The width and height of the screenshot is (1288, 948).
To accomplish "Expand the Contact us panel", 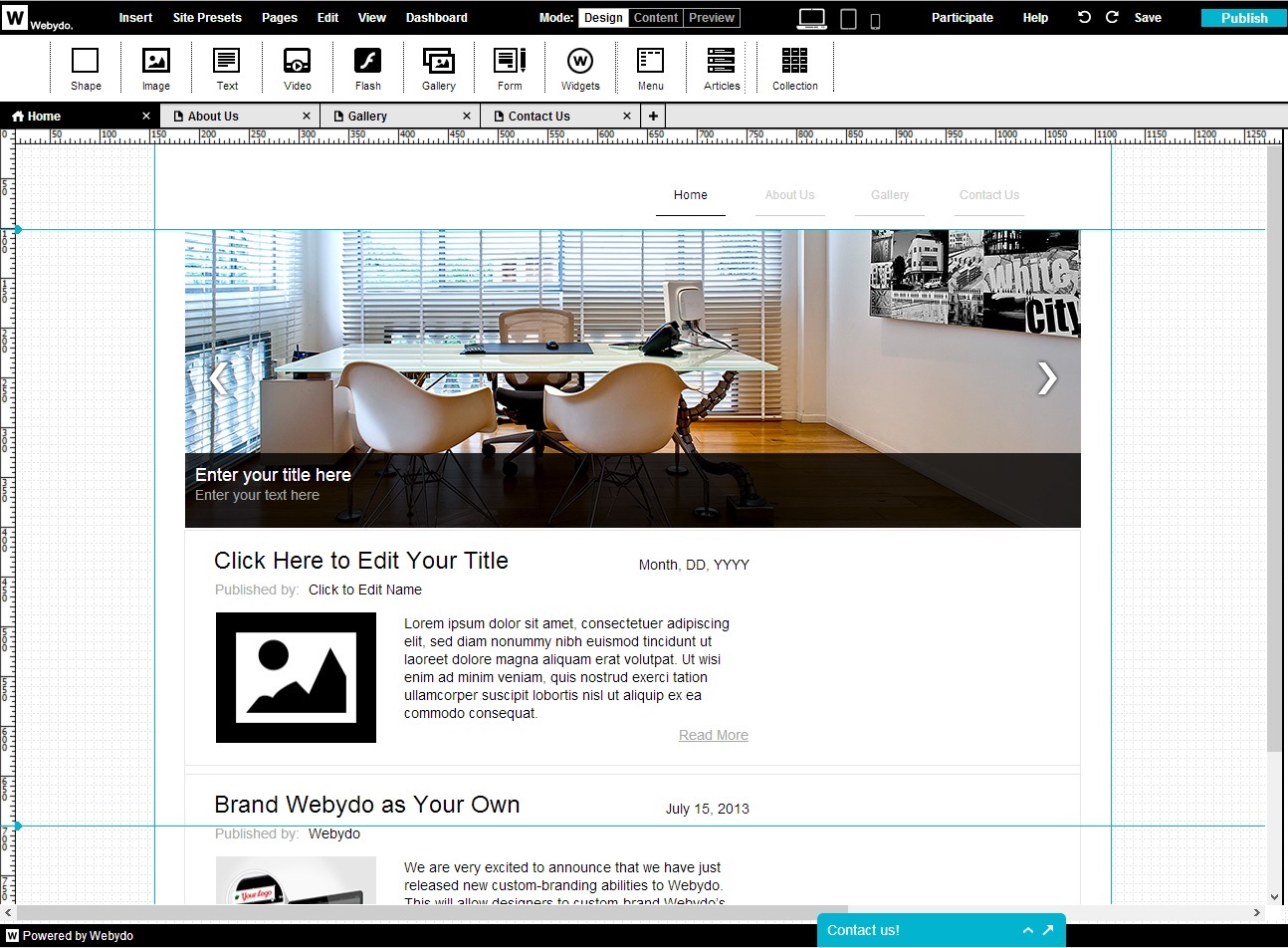I will [1028, 930].
